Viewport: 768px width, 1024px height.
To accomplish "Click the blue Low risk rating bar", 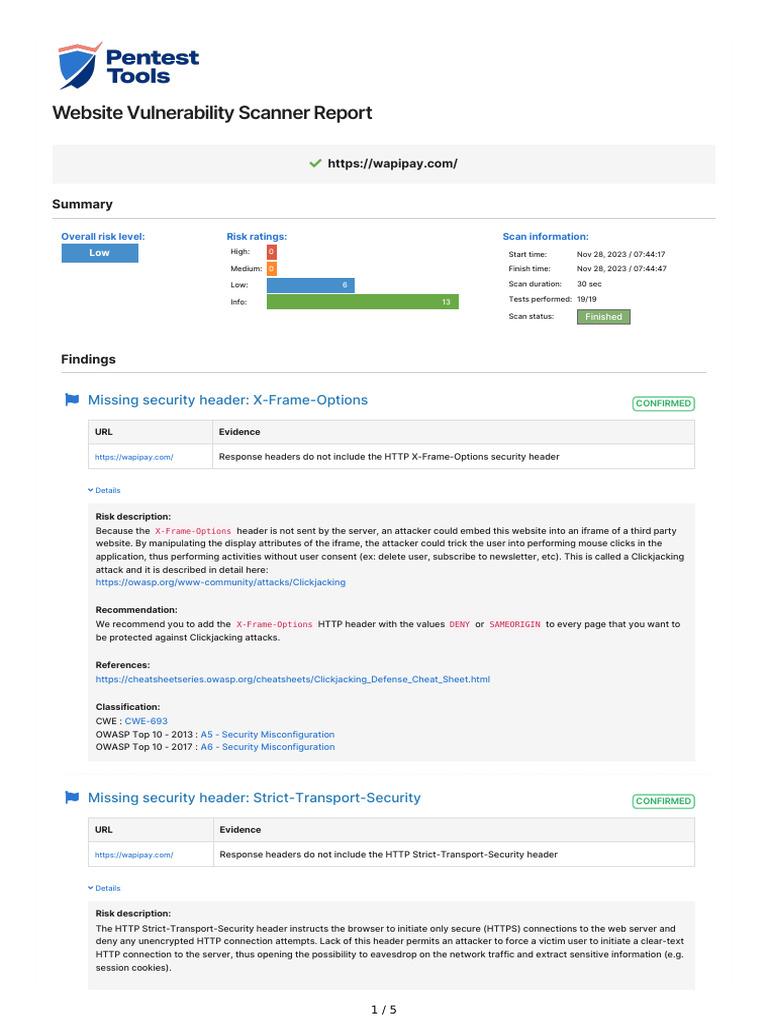I will (x=310, y=285).
